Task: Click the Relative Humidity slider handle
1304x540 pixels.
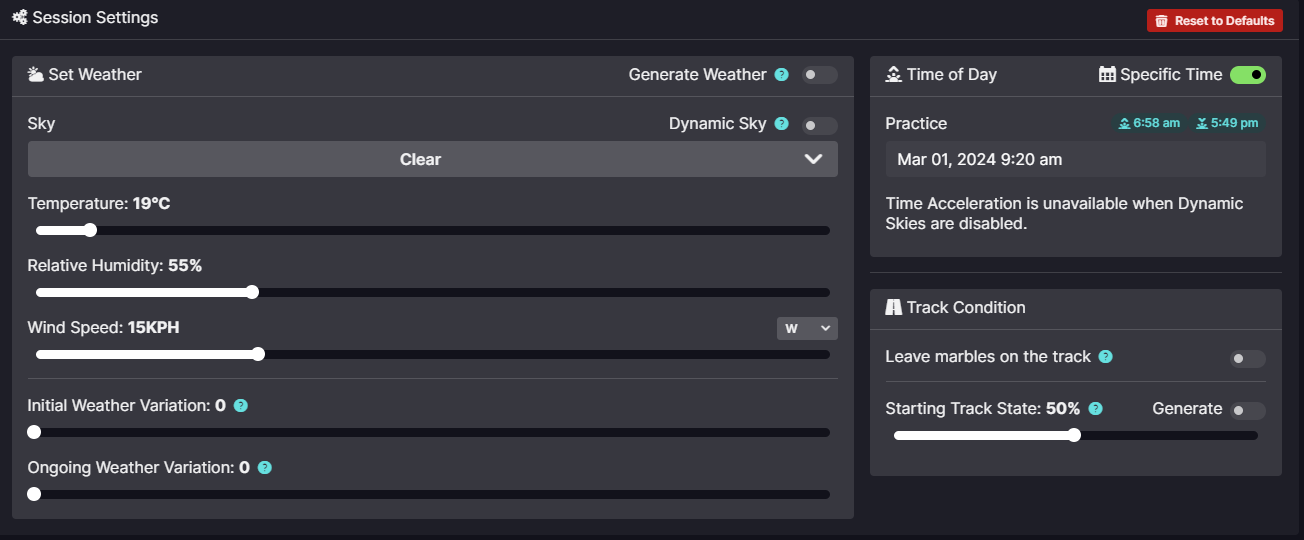Action: point(252,292)
